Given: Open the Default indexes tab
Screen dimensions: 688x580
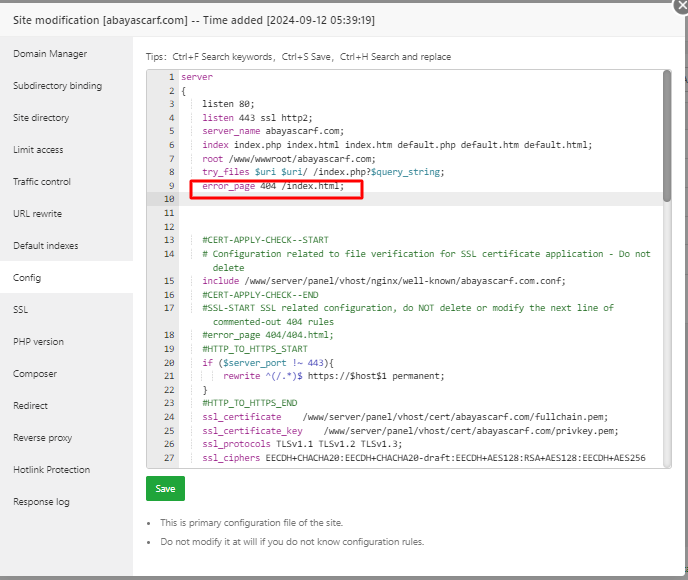Looking at the screenshot, I should 45,246.
